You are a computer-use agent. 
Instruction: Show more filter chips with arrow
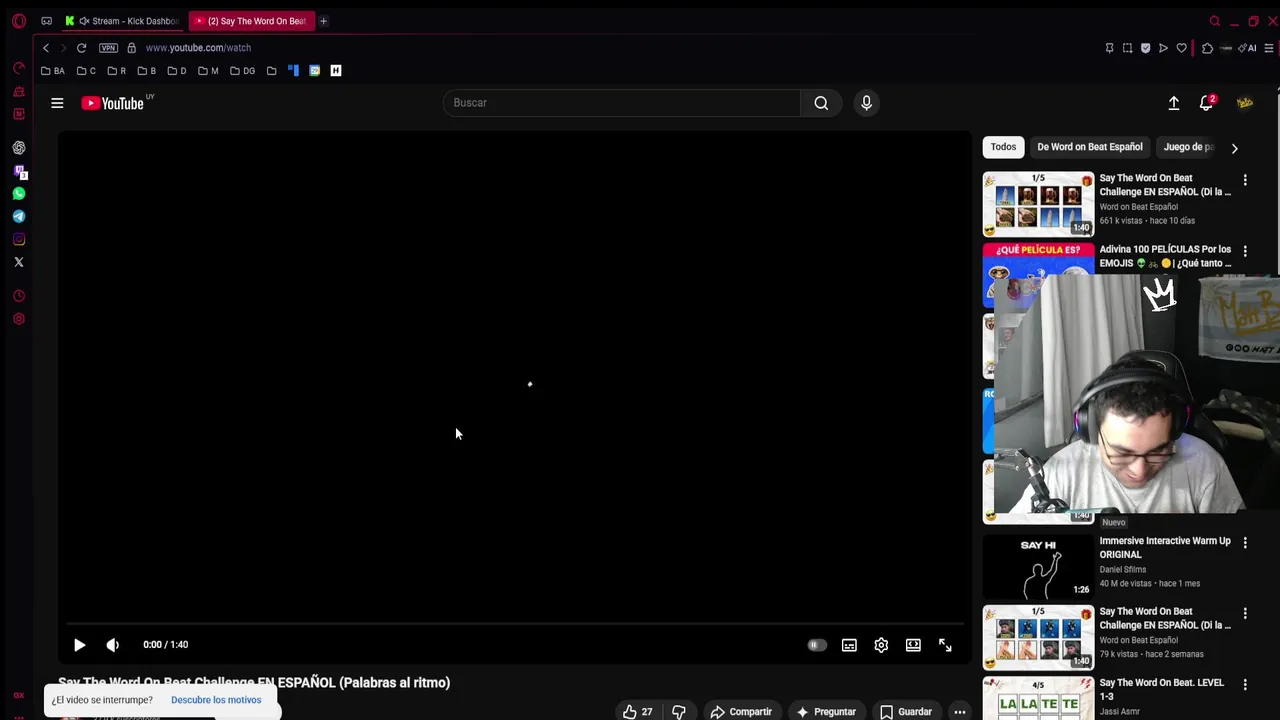tap(1234, 148)
